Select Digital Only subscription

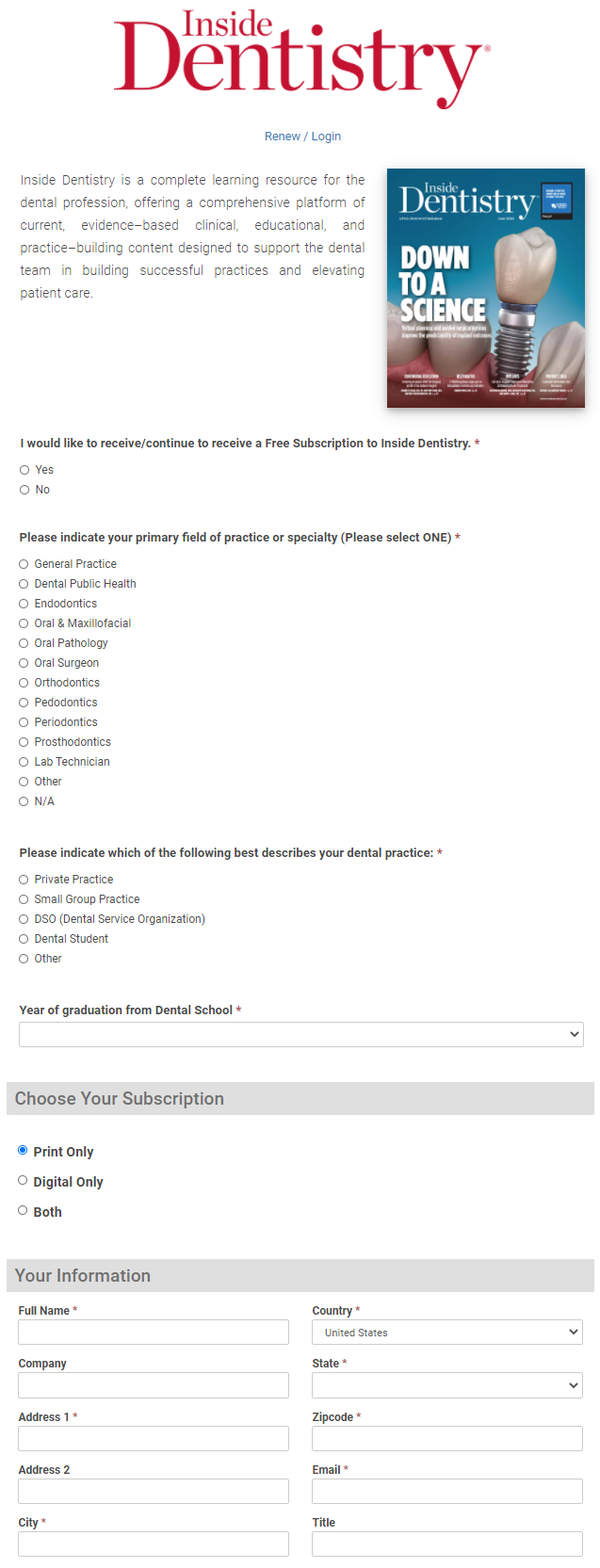pos(23,1181)
